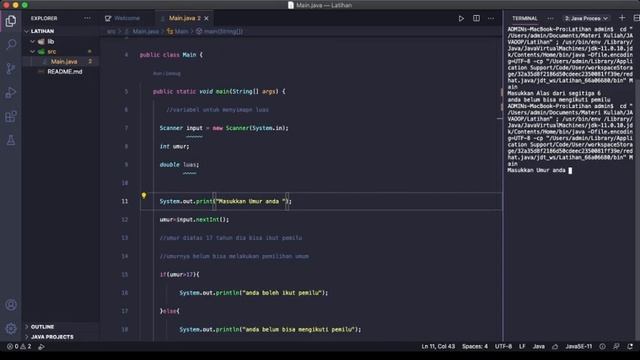Click the lightbulb quick fix on line 11
This screenshot has height=360, width=640.
click(144, 196)
